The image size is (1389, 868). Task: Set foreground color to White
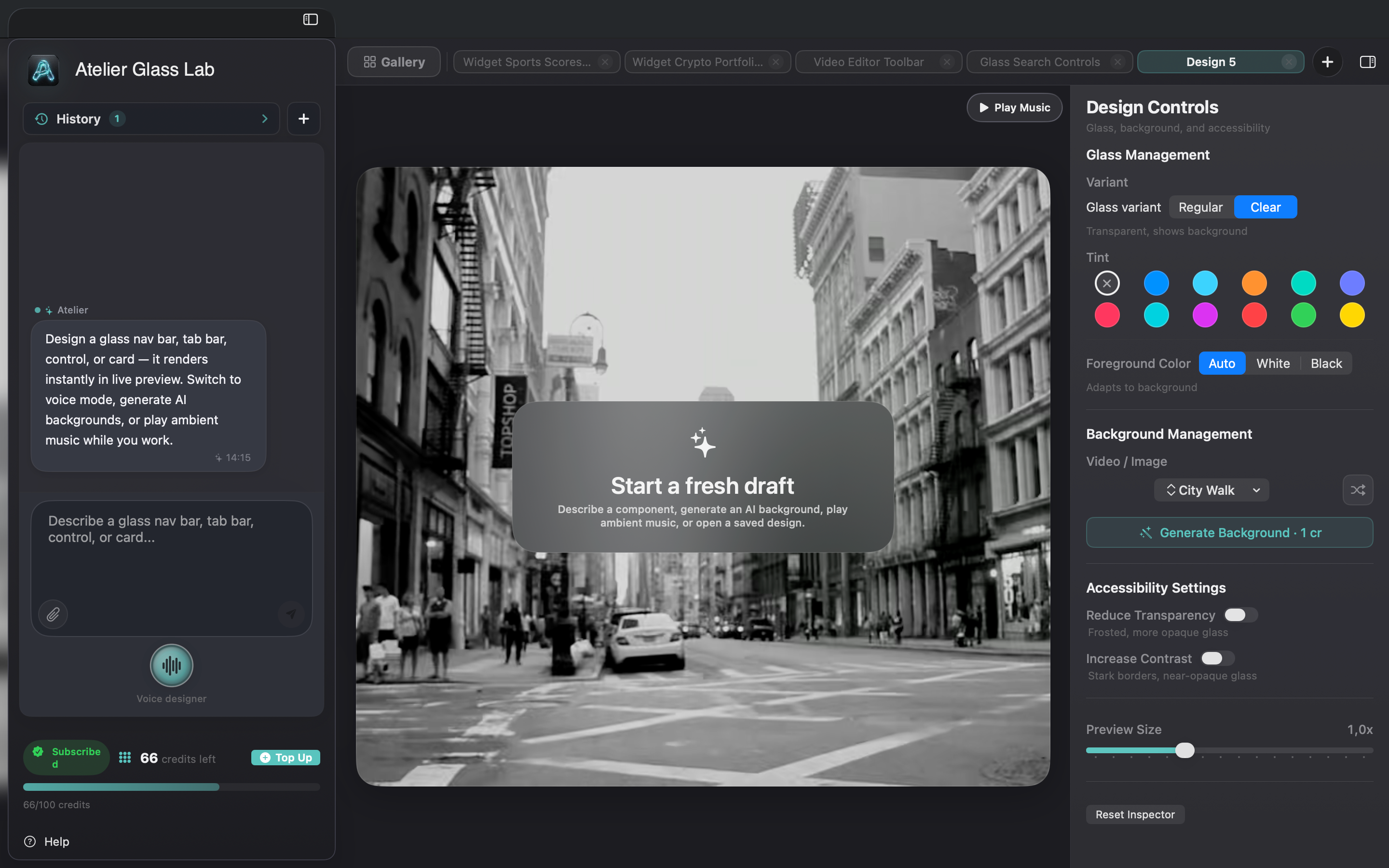pyautogui.click(x=1272, y=364)
